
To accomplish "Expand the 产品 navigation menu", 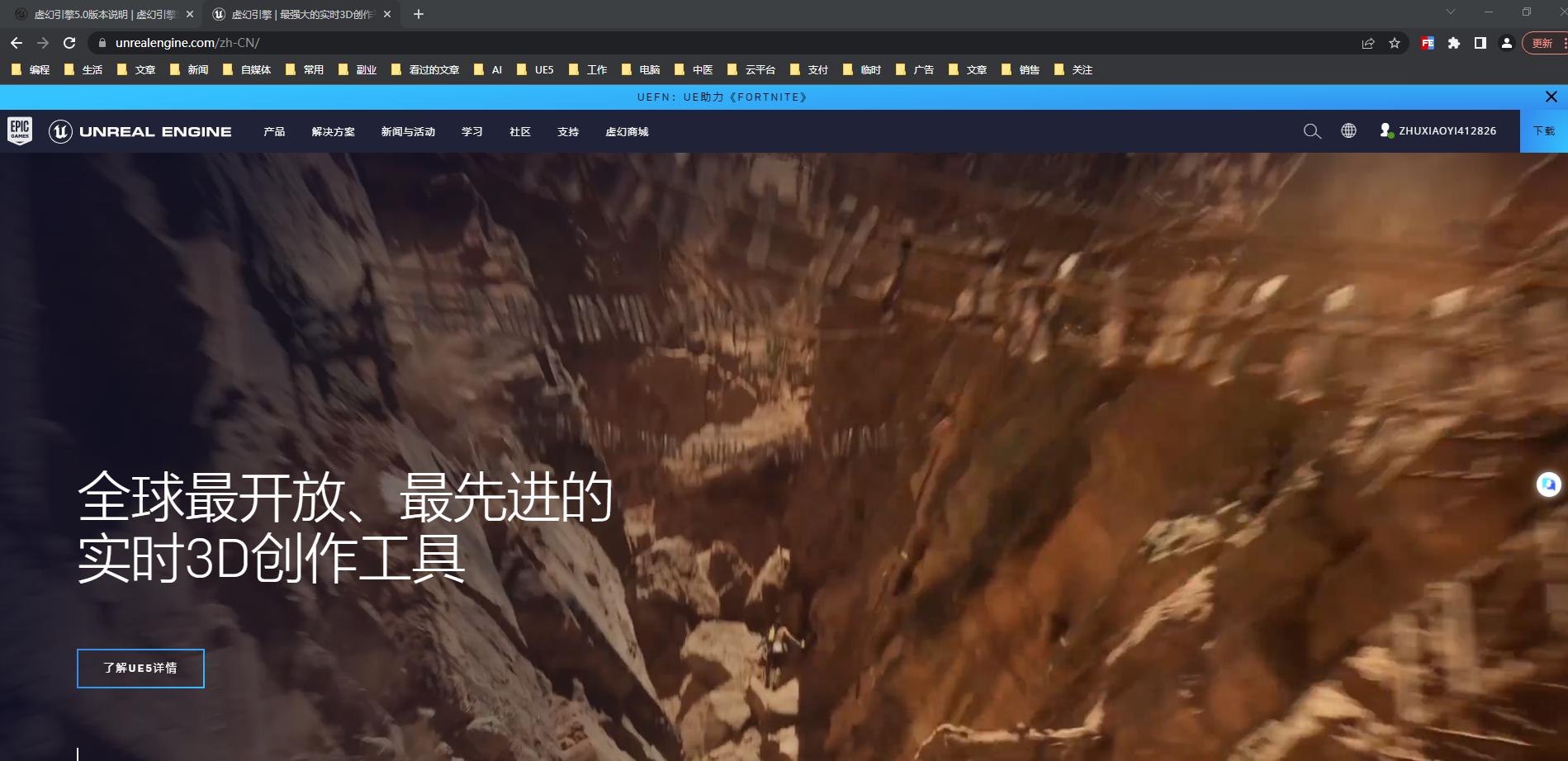I will (274, 132).
